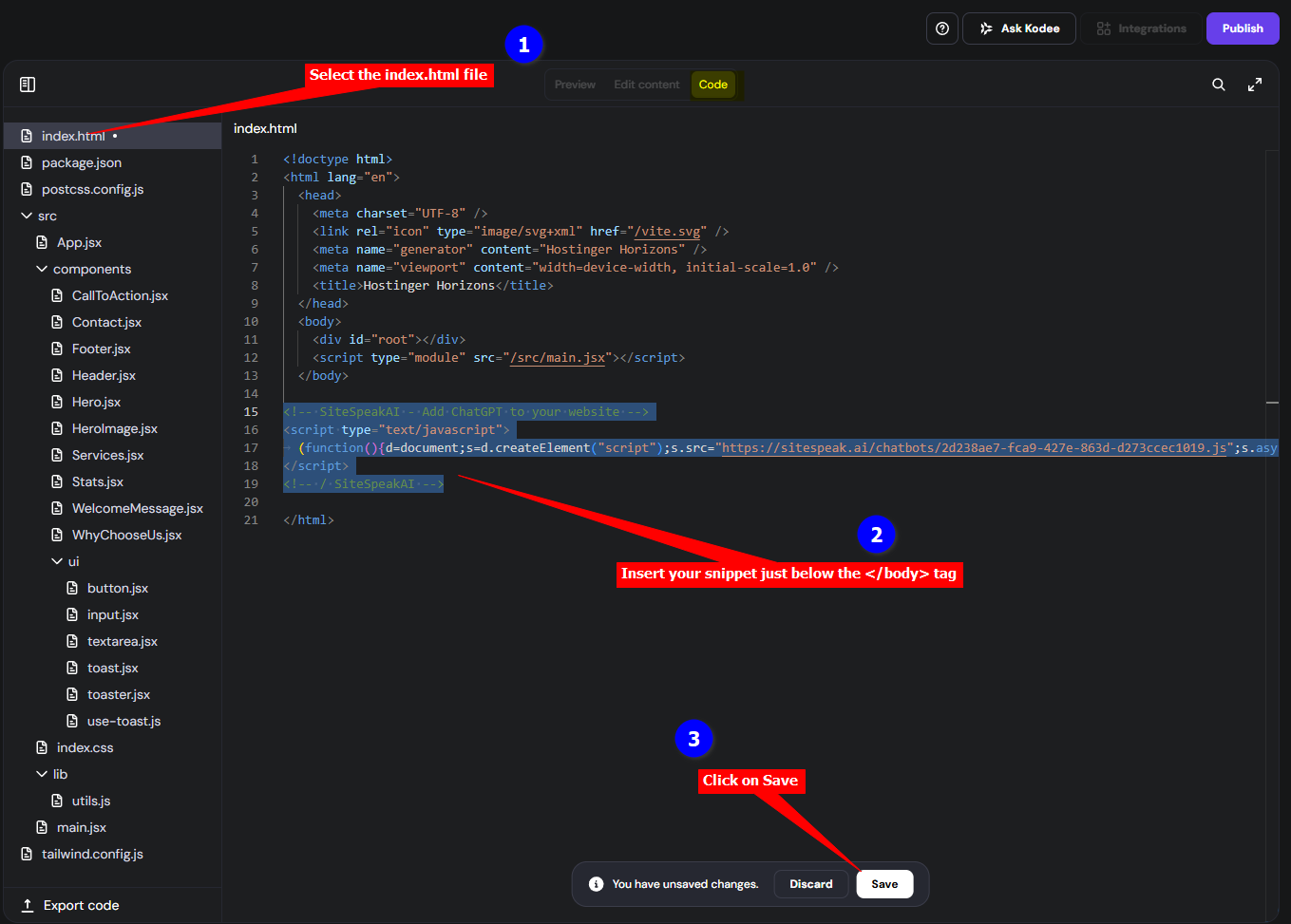Switch to the Preview tab

[x=575, y=85]
